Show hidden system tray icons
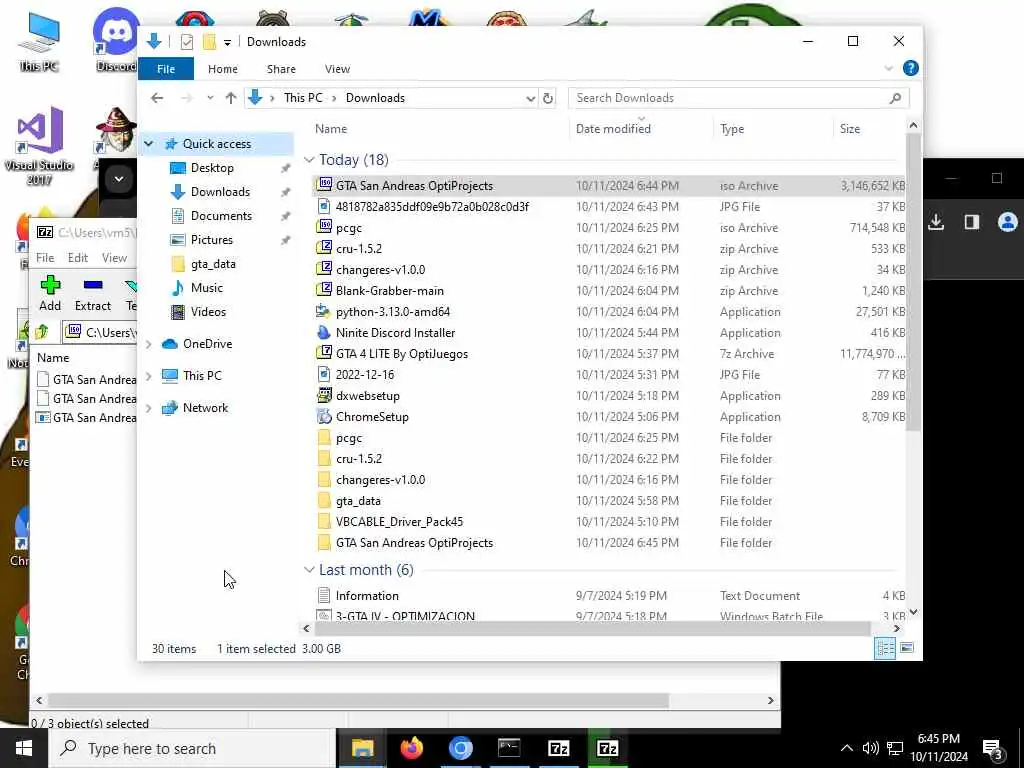This screenshot has height=768, width=1024. (846, 748)
